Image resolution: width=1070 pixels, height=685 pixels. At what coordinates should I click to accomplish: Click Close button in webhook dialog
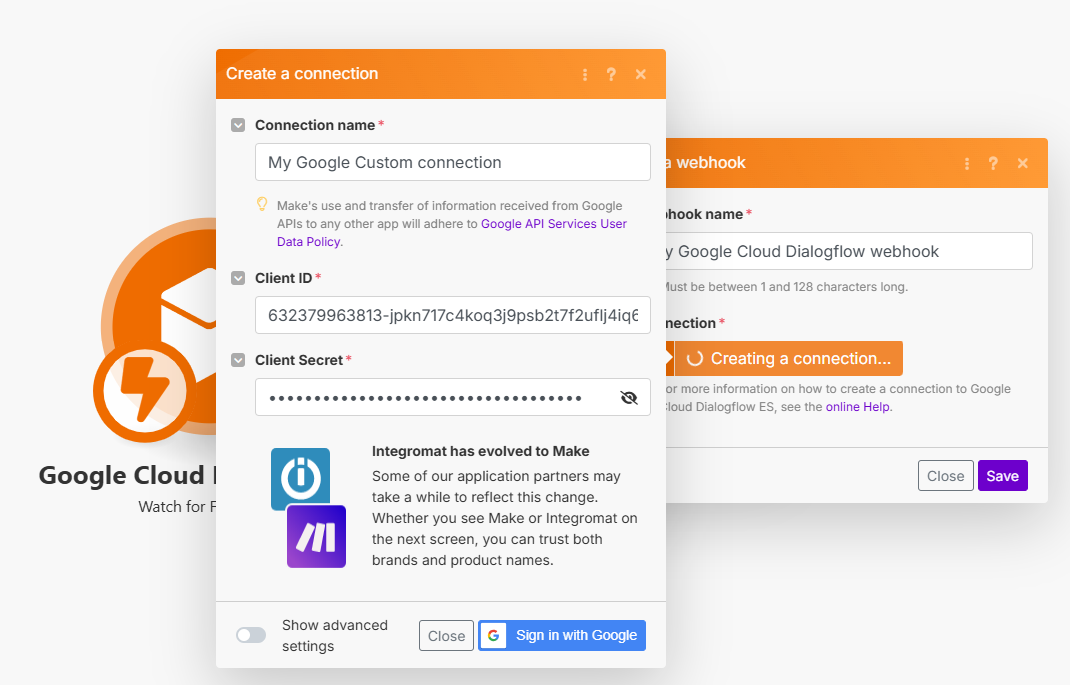tap(946, 476)
